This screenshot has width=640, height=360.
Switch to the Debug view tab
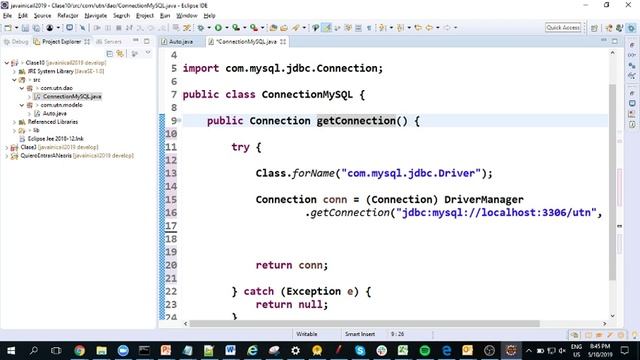coord(16,42)
